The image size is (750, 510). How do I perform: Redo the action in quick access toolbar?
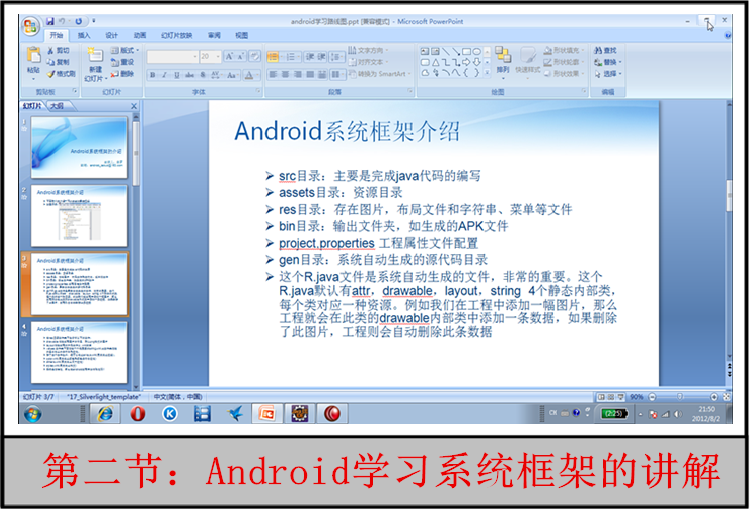tap(78, 21)
